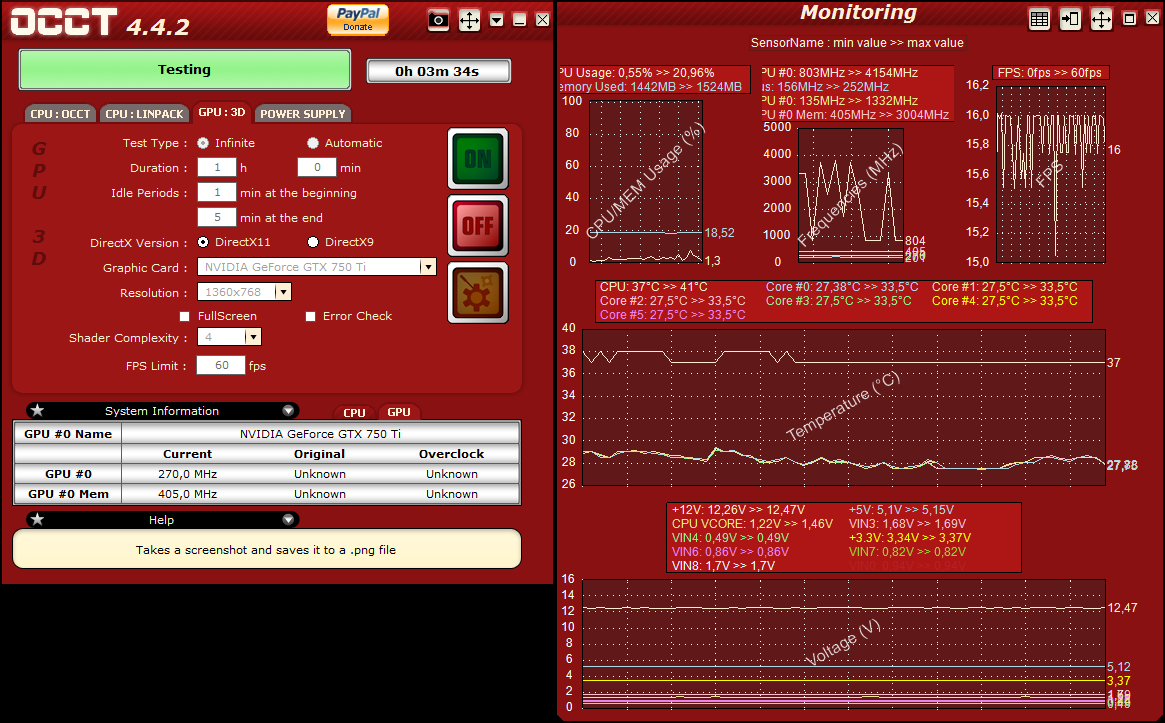1165x723 pixels.
Task: Click the Temperature graph
Action: pyautogui.click(x=844, y=407)
